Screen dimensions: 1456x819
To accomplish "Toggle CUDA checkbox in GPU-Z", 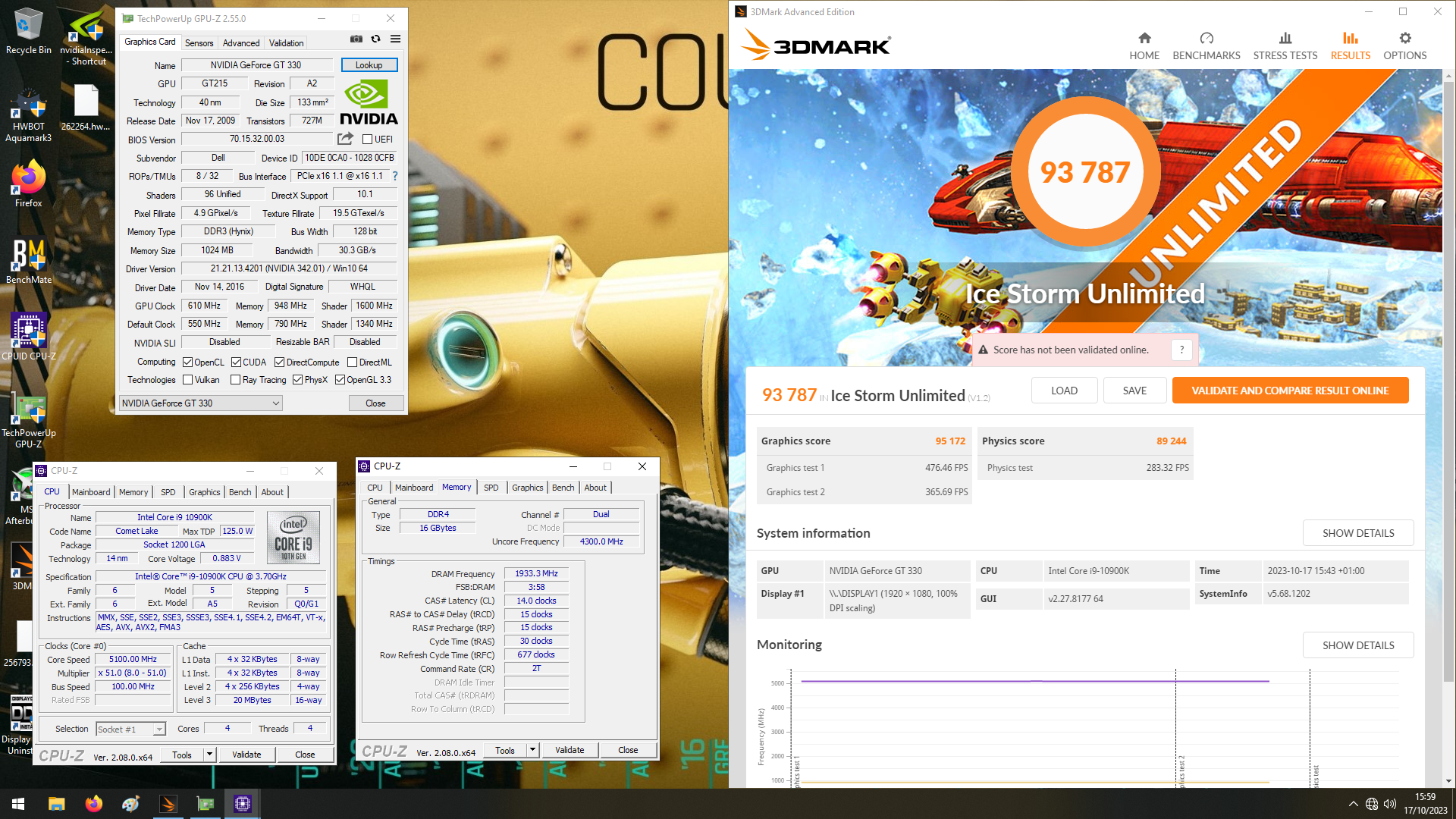I will click(x=236, y=362).
